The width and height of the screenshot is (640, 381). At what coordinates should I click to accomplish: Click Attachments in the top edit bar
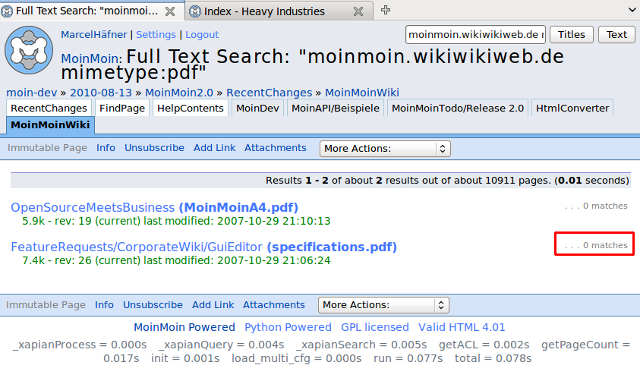[275, 148]
